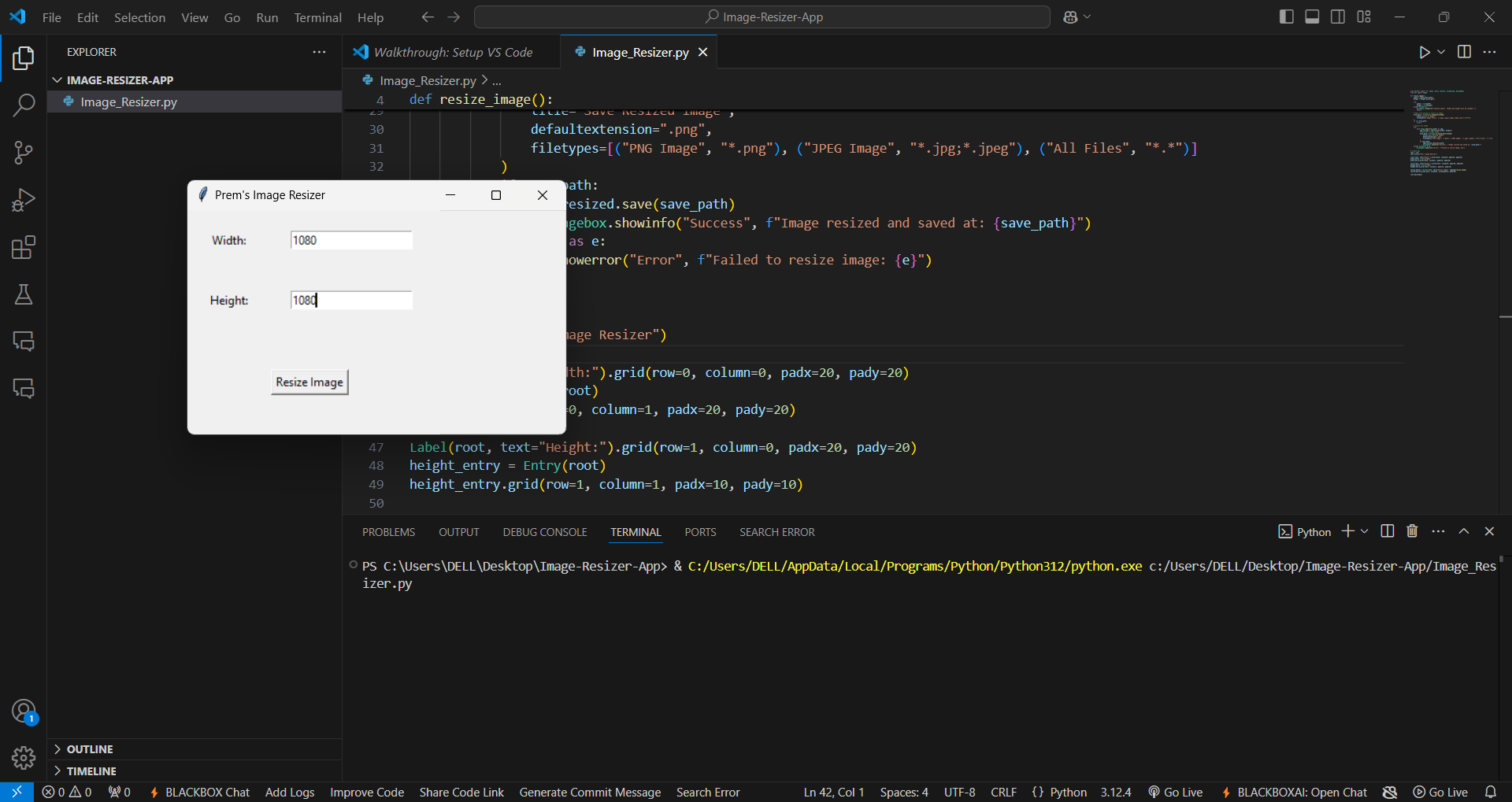Image resolution: width=1512 pixels, height=802 pixels.
Task: Expand the TIMELINE section
Action: click(x=91, y=771)
